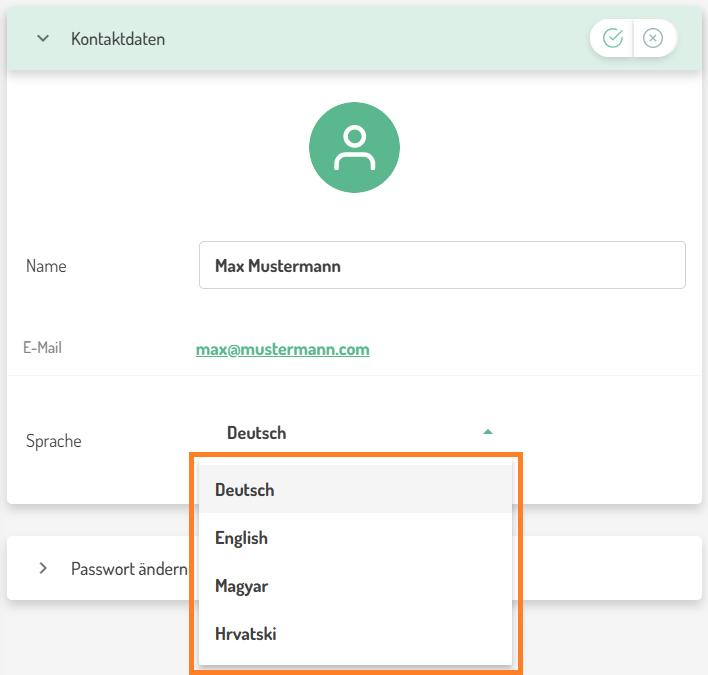This screenshot has height=675, width=708.
Task: Click the Sprache dropdown arrow
Action: pyautogui.click(x=487, y=432)
